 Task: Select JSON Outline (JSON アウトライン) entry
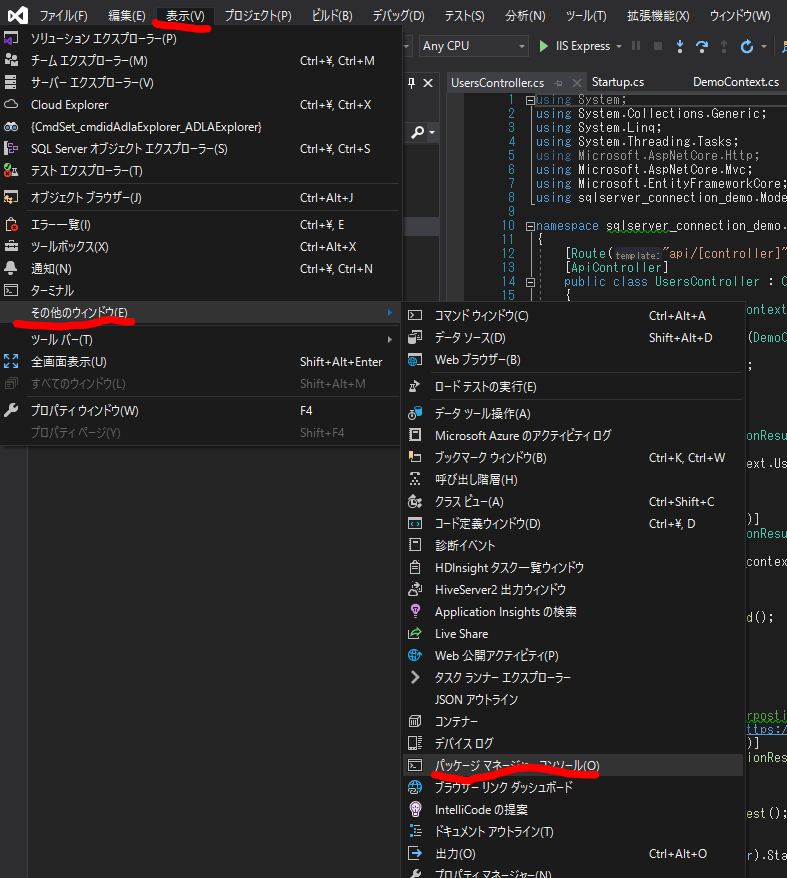573,699
